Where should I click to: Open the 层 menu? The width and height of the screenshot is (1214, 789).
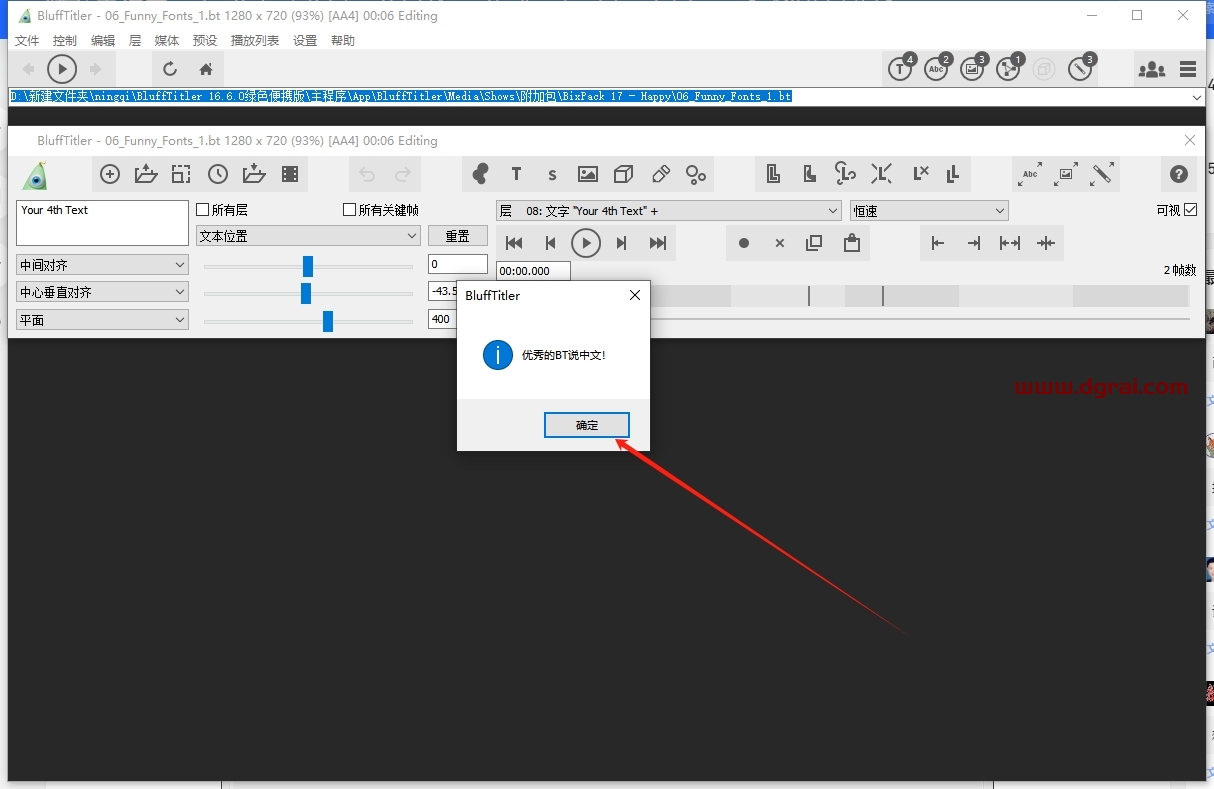(135, 41)
